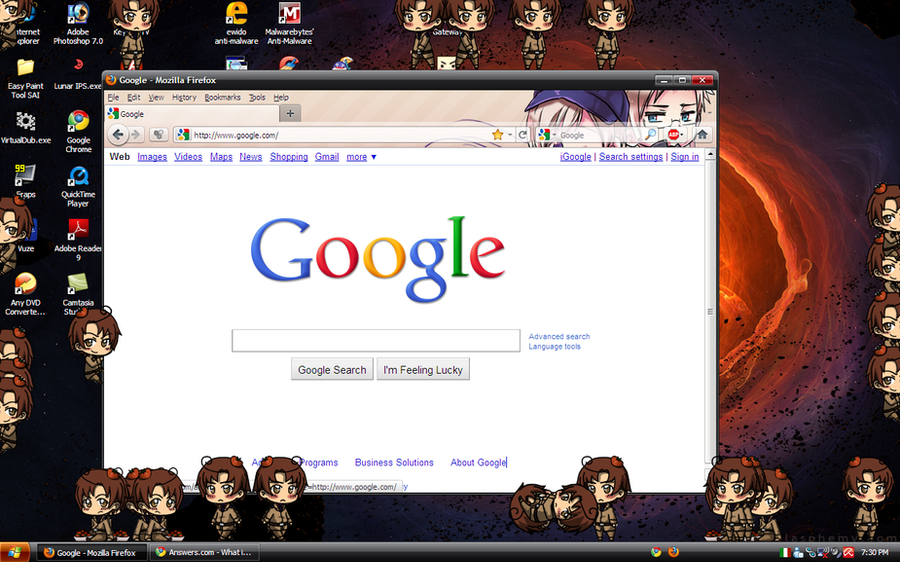Open the Edit menu
Image resolution: width=900 pixels, height=562 pixels.
coord(134,98)
